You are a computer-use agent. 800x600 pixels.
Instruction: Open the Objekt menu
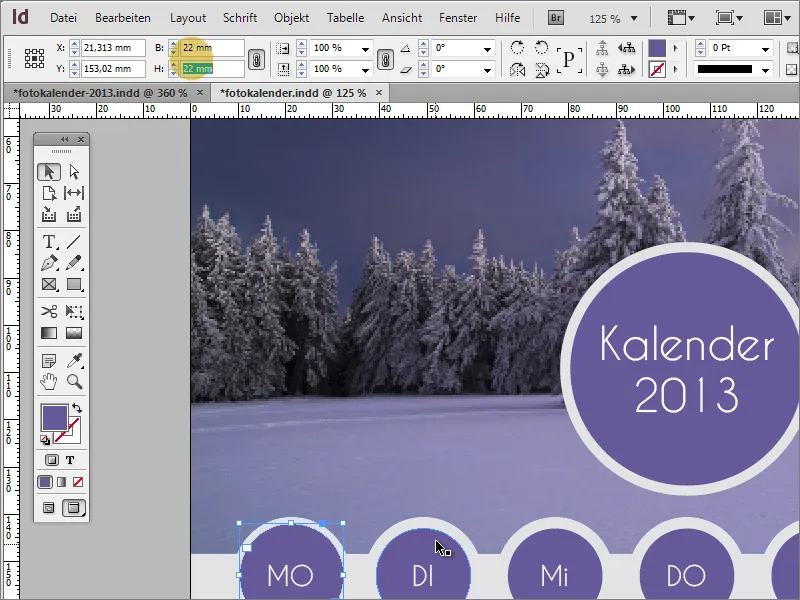[x=291, y=18]
